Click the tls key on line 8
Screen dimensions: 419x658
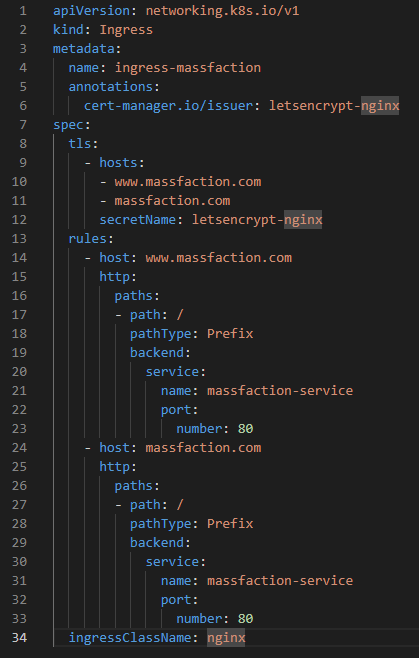pos(80,144)
